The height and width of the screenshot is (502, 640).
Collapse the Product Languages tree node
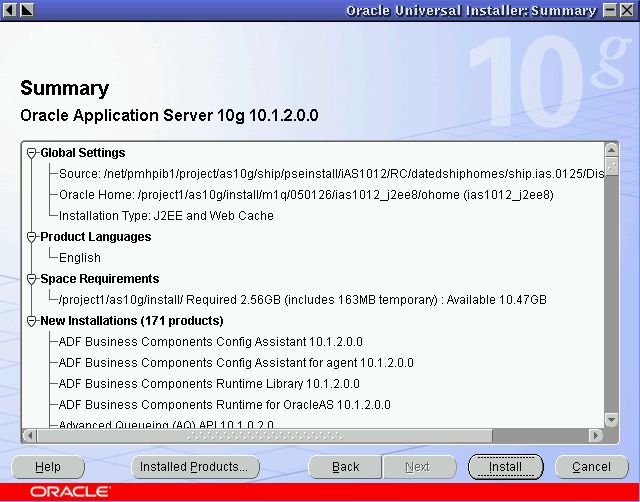click(x=31, y=237)
